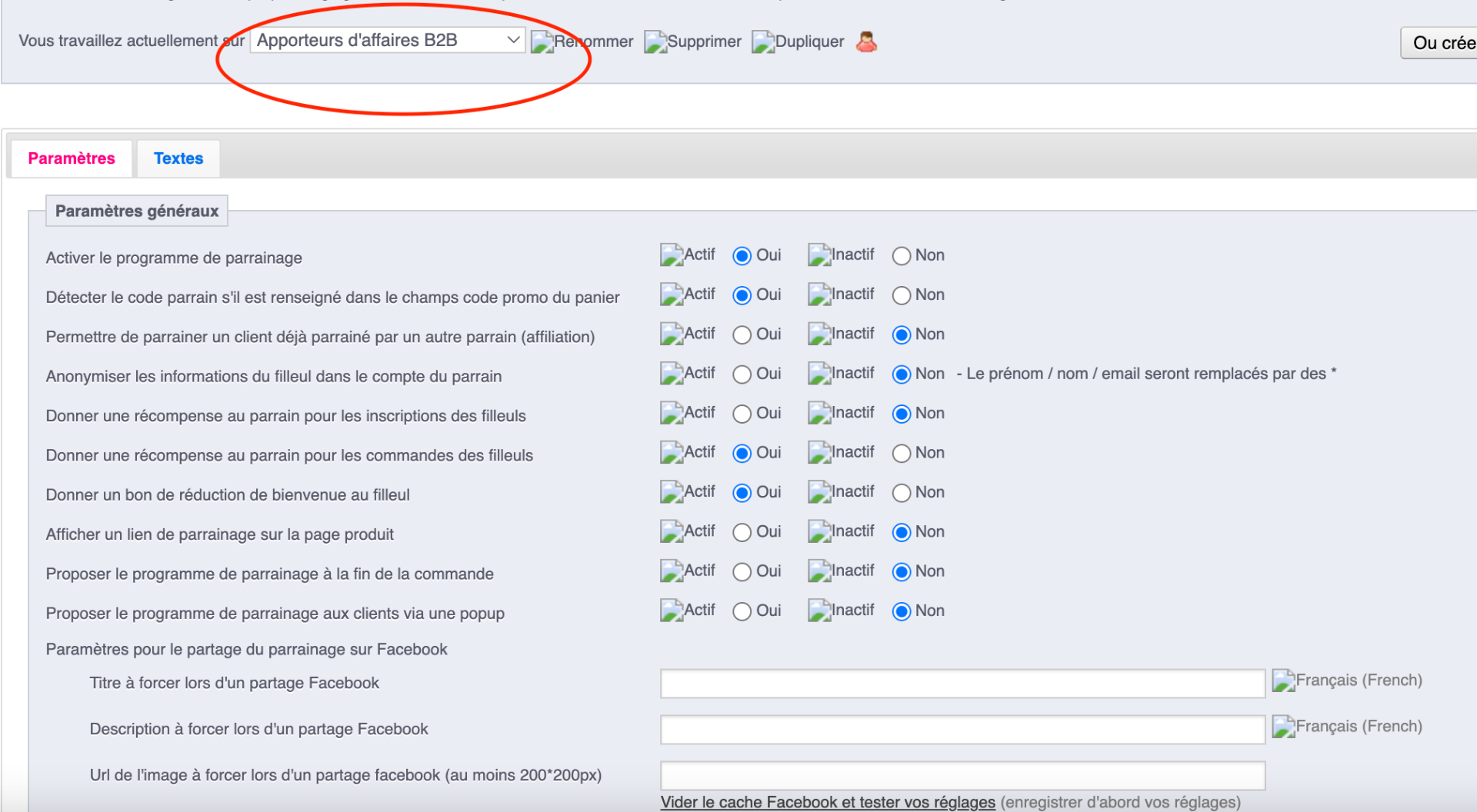Click the red user avatar icon
Viewport: 1477px width, 812px height.
point(867,42)
